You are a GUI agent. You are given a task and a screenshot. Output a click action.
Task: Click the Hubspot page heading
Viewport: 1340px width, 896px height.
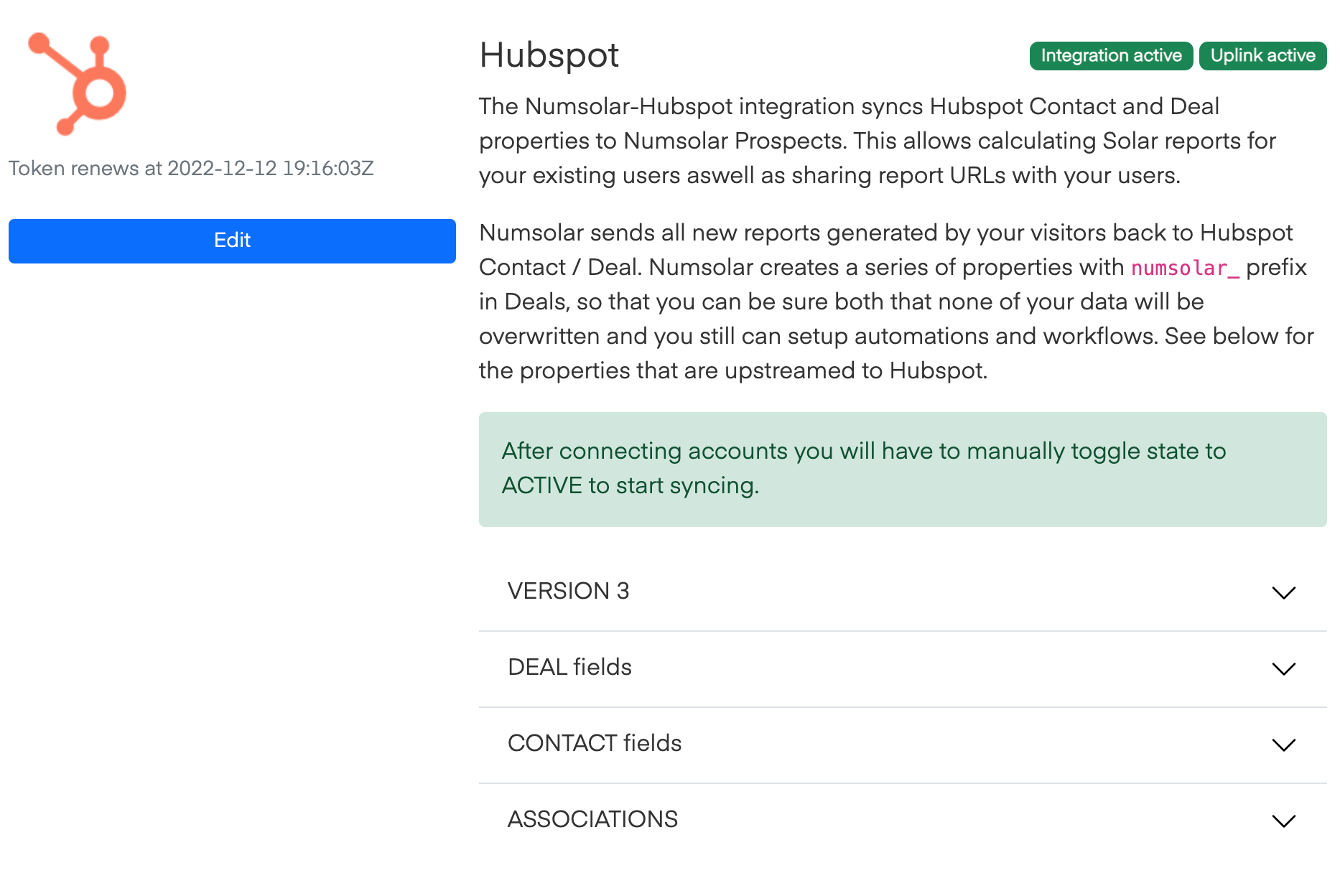pyautogui.click(x=549, y=55)
